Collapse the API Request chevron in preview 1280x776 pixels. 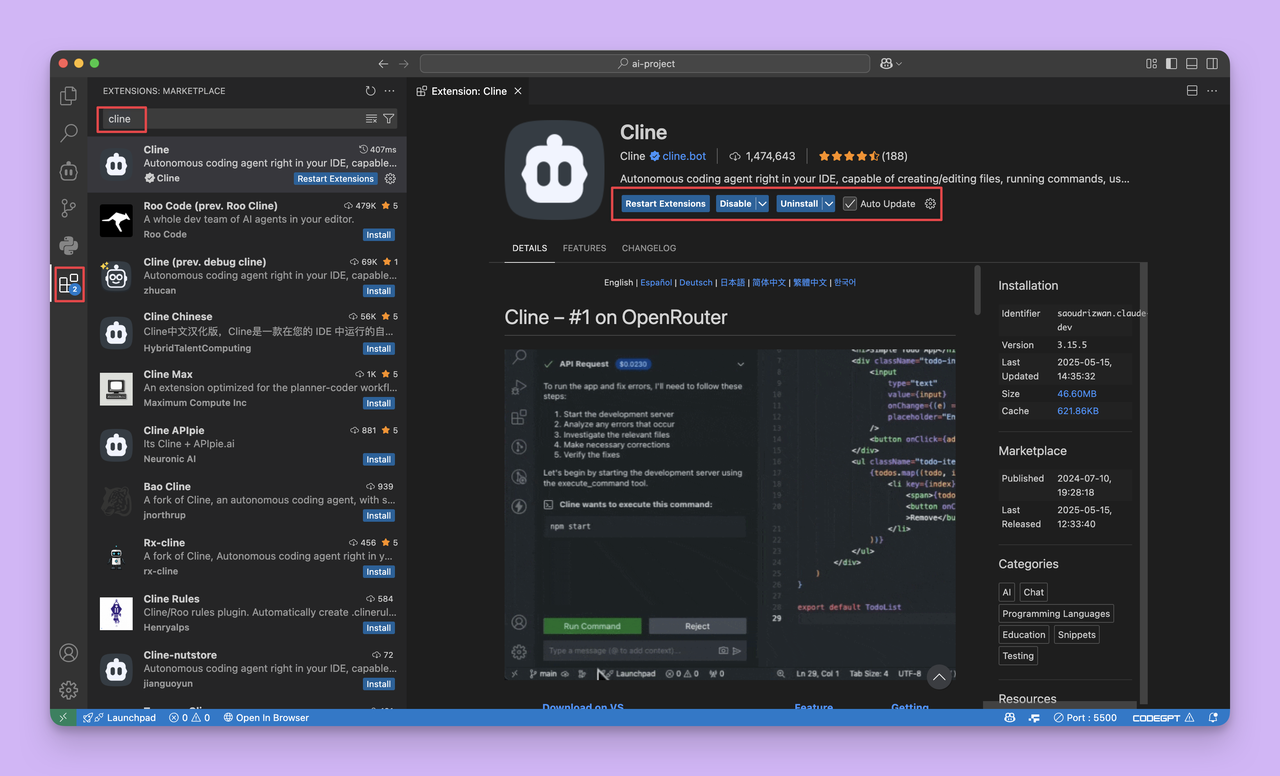(x=741, y=364)
